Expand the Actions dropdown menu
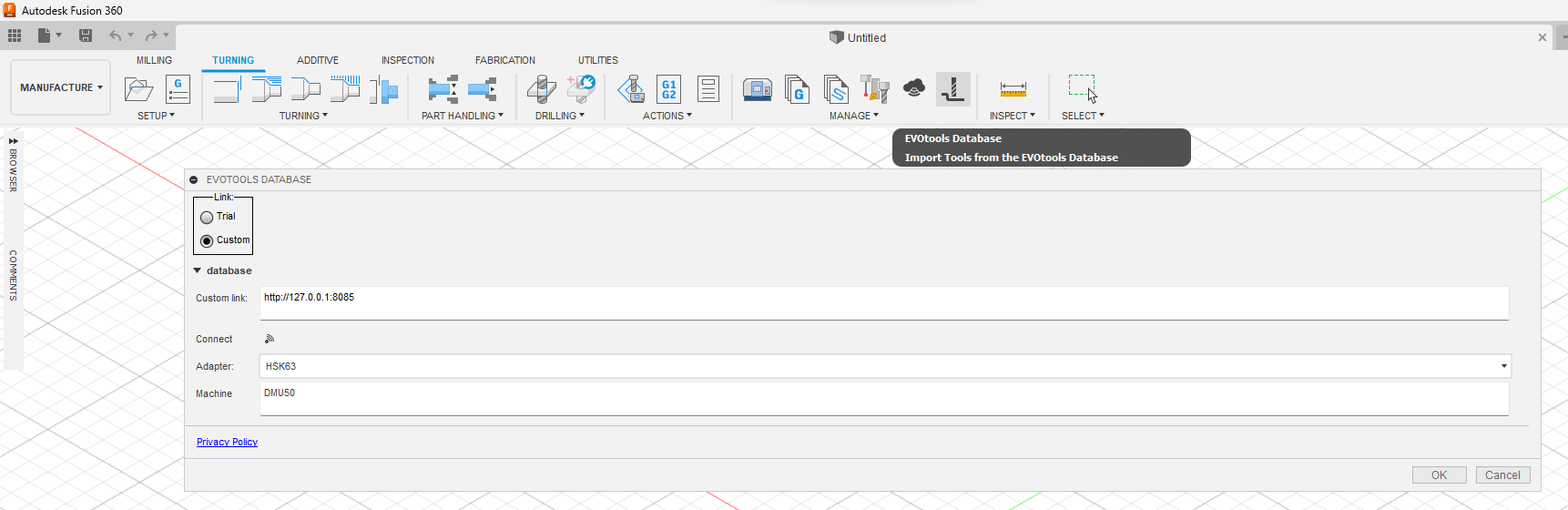 pos(667,116)
